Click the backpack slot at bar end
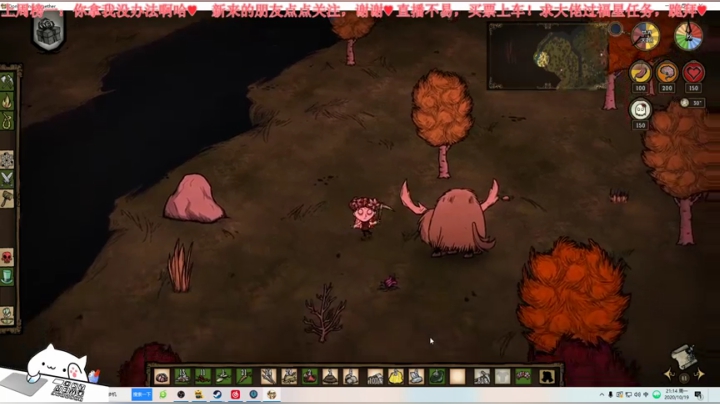Image resolution: width=720 pixels, height=404 pixels. [547, 376]
